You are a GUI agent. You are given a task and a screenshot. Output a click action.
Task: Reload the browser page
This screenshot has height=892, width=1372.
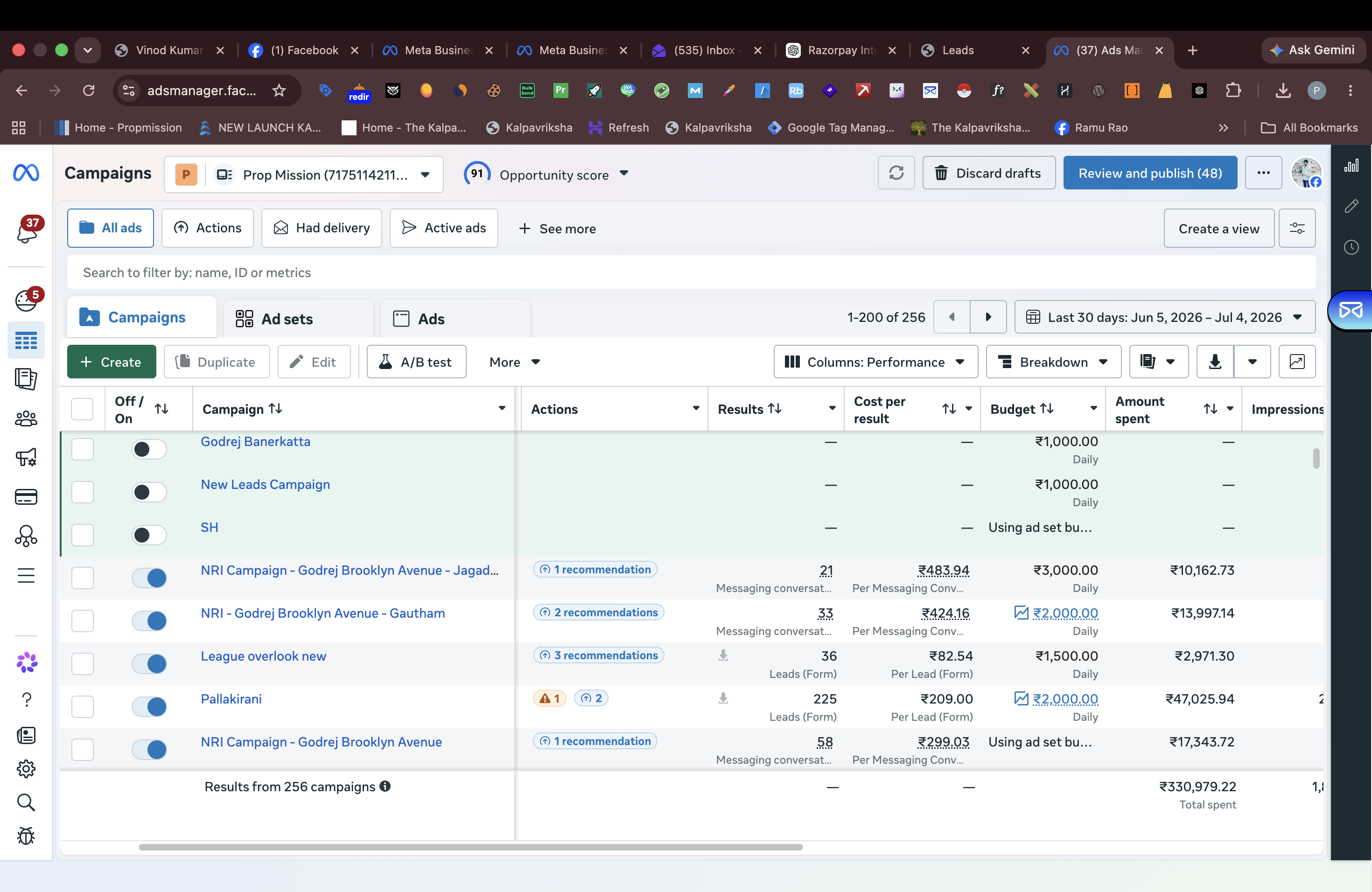(88, 91)
